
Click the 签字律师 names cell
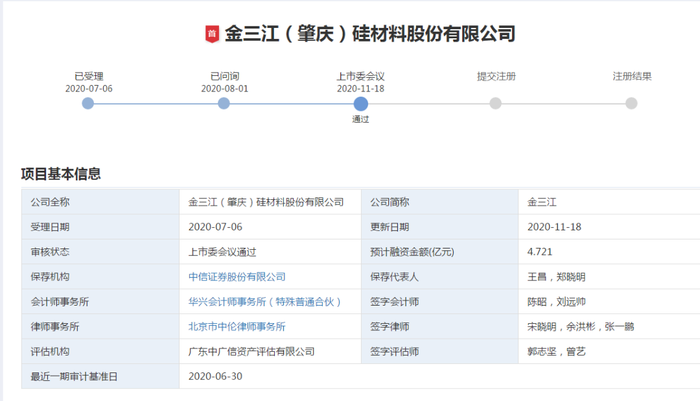[x=609, y=327]
